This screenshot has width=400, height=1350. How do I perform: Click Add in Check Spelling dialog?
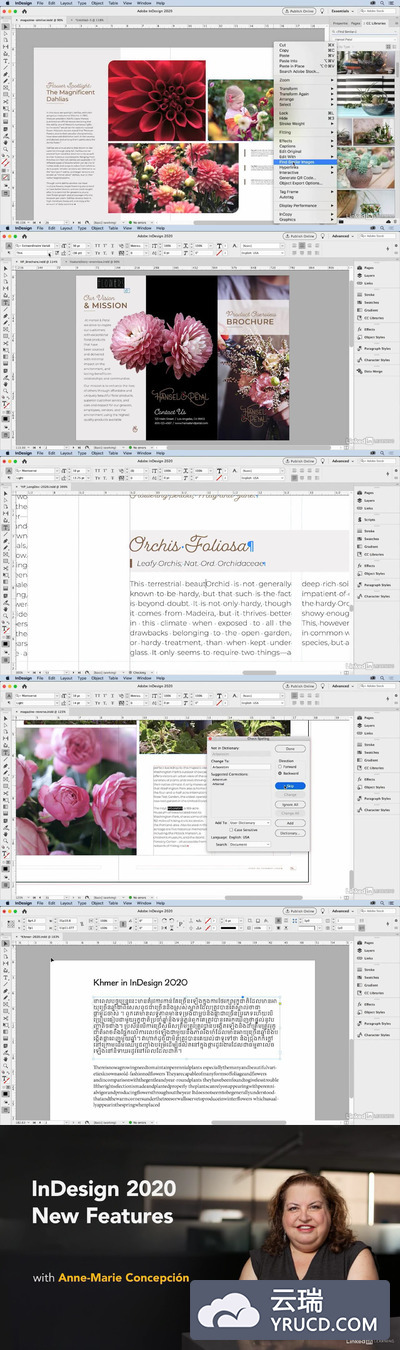coord(290,822)
